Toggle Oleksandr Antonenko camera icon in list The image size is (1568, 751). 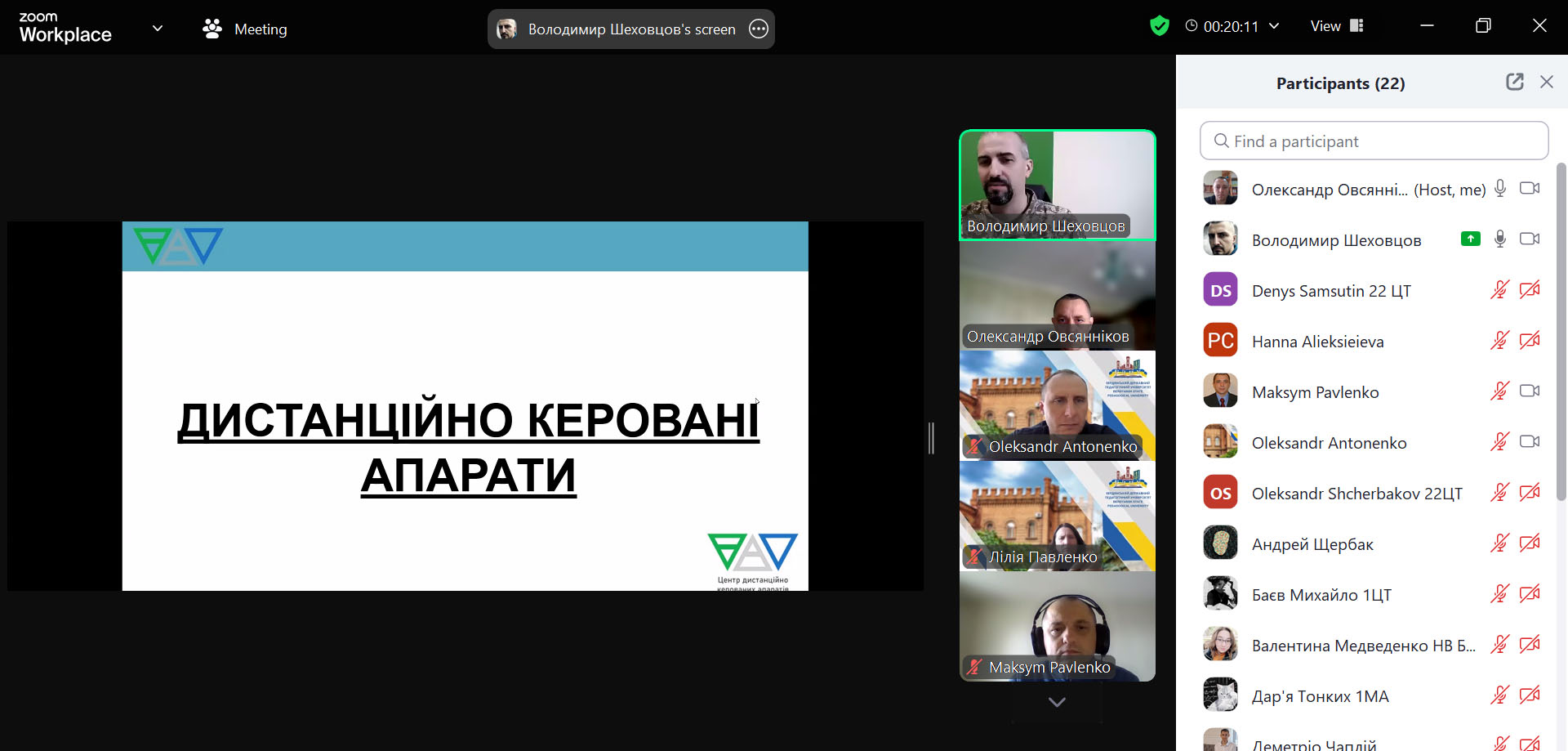click(x=1530, y=442)
